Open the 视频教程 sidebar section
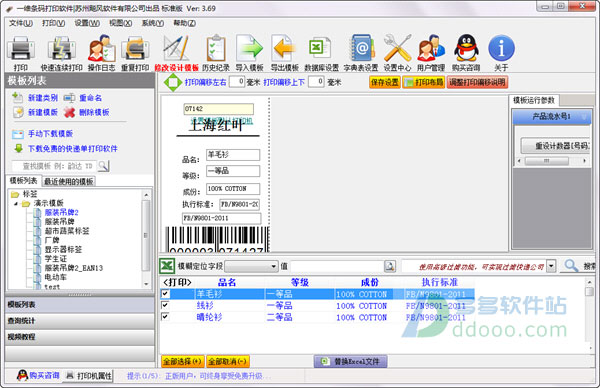This screenshot has width=600, height=388. coord(80,337)
